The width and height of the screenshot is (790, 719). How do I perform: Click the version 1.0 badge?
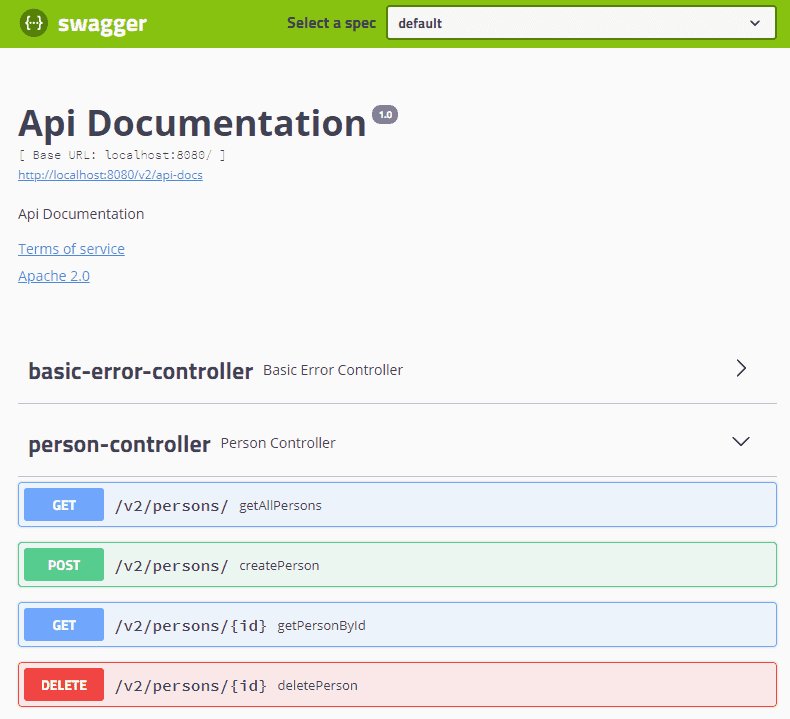[x=385, y=115]
